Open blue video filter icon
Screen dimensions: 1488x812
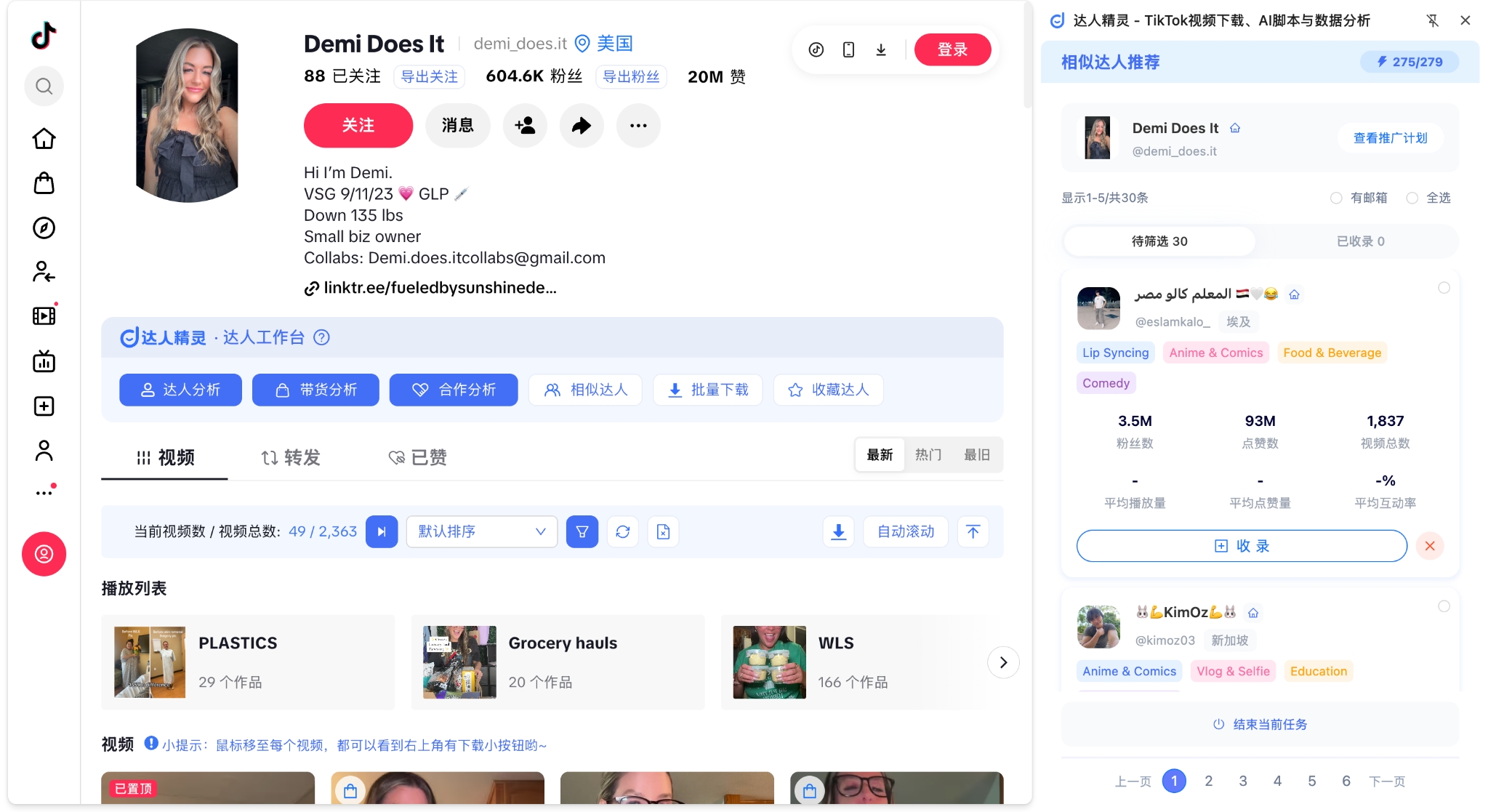(x=582, y=531)
